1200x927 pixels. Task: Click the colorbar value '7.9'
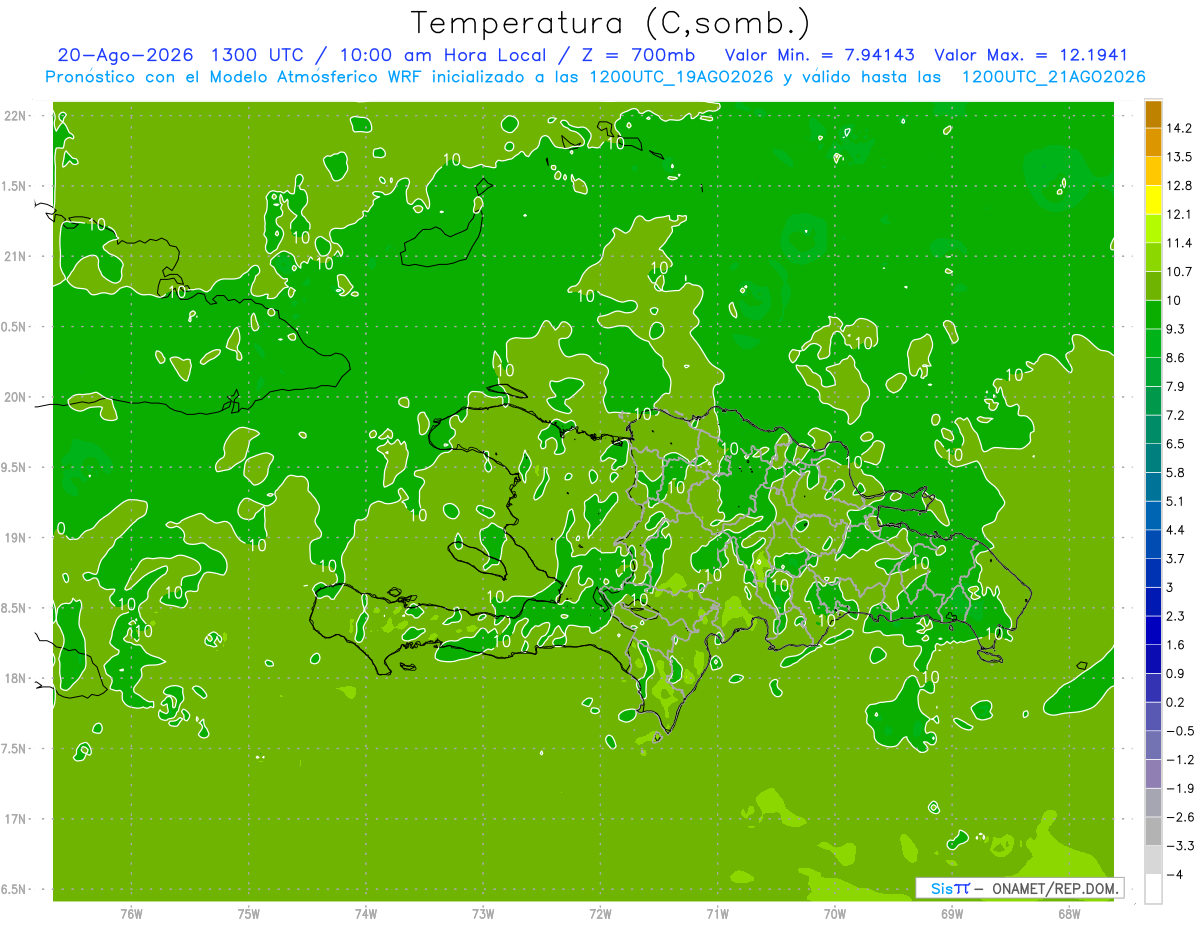1176,386
